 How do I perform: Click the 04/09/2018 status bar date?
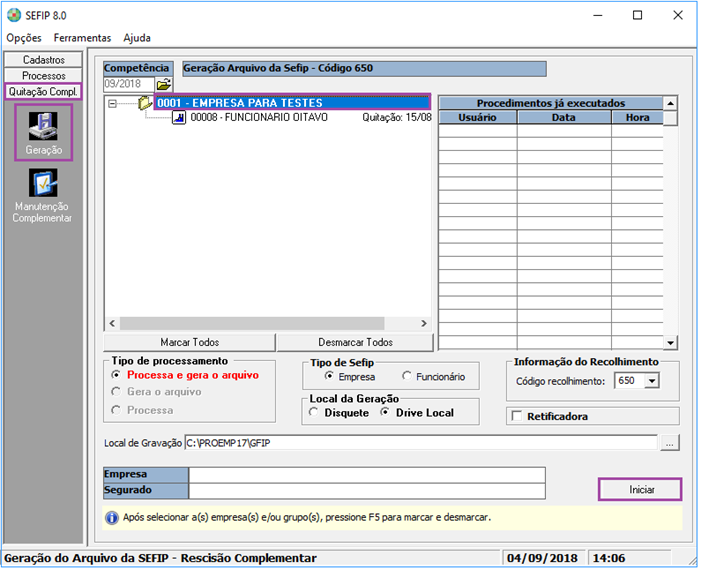click(x=543, y=558)
